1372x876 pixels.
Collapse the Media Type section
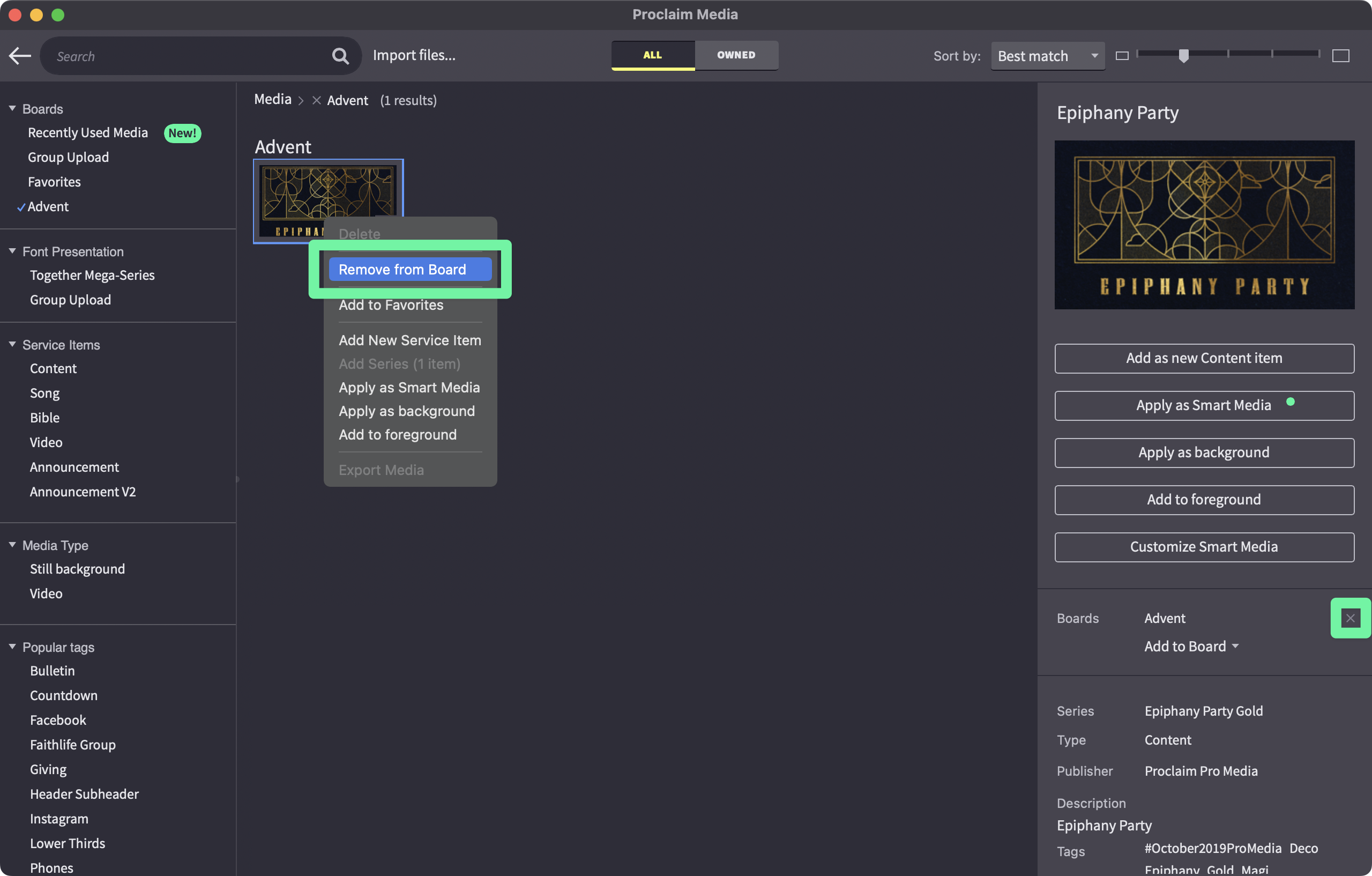[12, 545]
